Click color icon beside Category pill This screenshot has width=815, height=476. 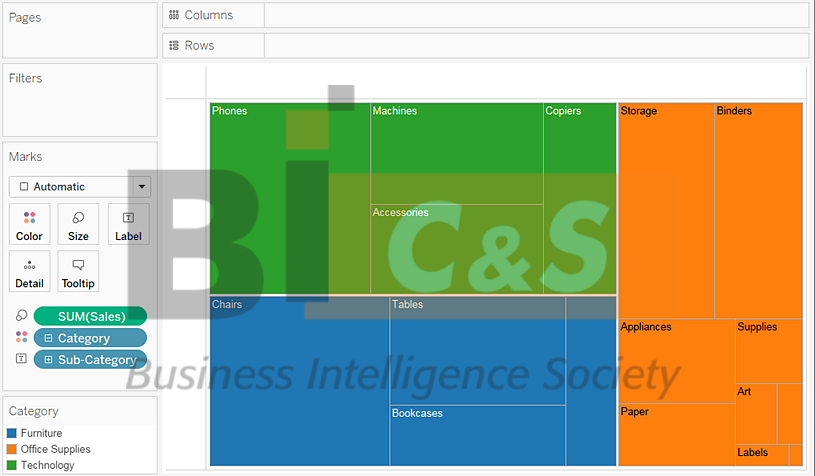pos(20,338)
